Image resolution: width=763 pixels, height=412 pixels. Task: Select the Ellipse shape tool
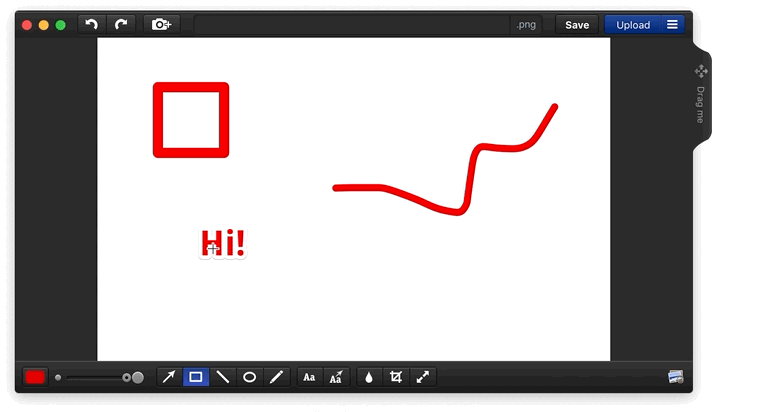(x=250, y=377)
